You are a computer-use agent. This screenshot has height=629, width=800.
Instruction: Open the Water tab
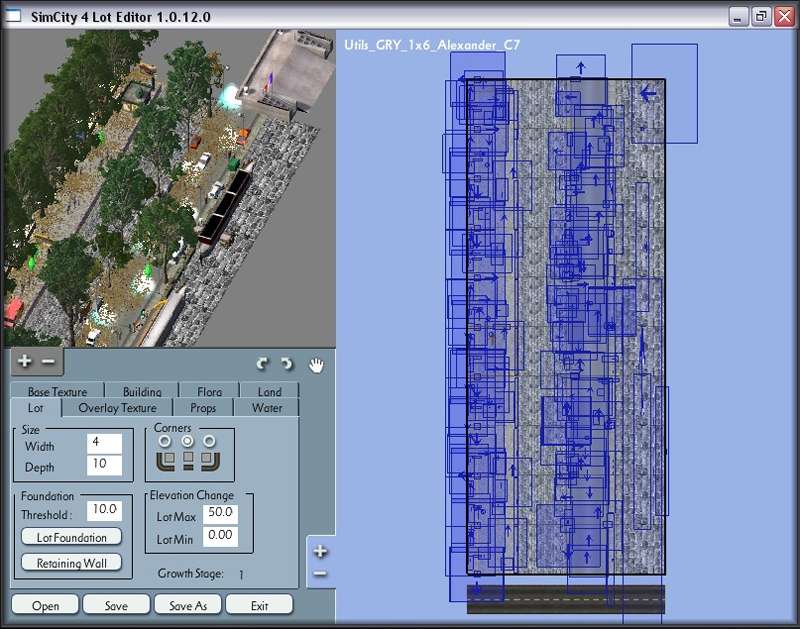coord(267,408)
